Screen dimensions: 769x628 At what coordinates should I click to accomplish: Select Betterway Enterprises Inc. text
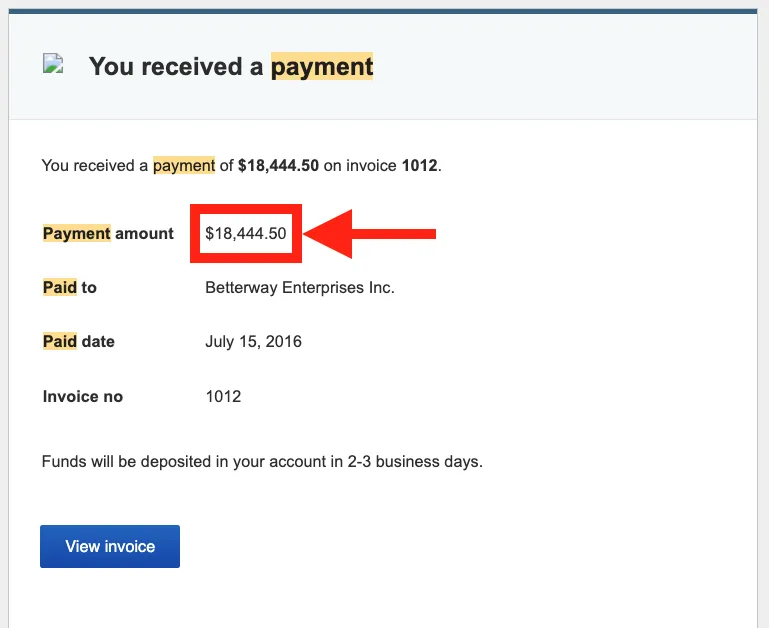(x=300, y=288)
